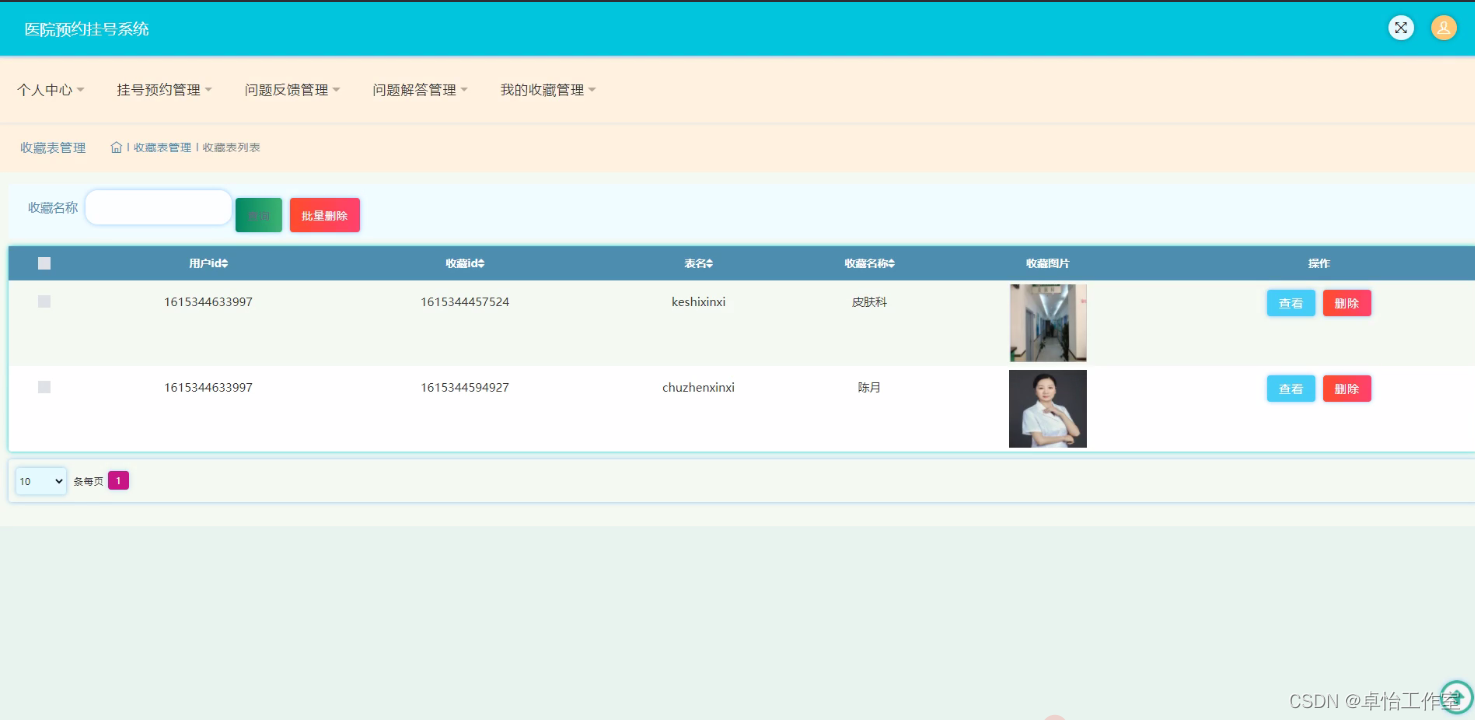Click the green search button
The image size is (1475, 720).
(x=259, y=215)
